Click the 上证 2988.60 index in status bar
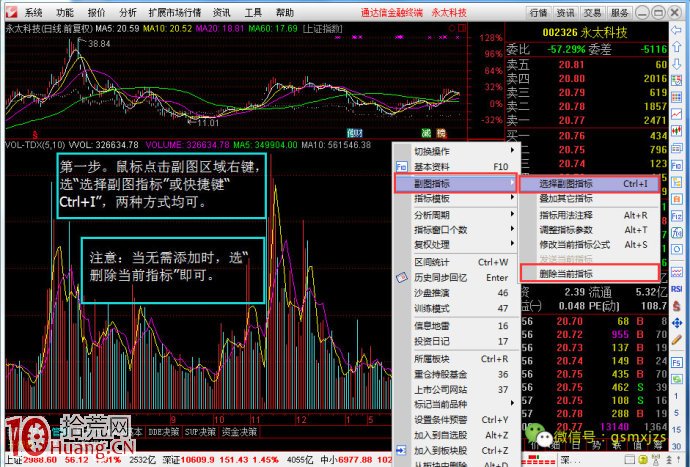 (31, 460)
